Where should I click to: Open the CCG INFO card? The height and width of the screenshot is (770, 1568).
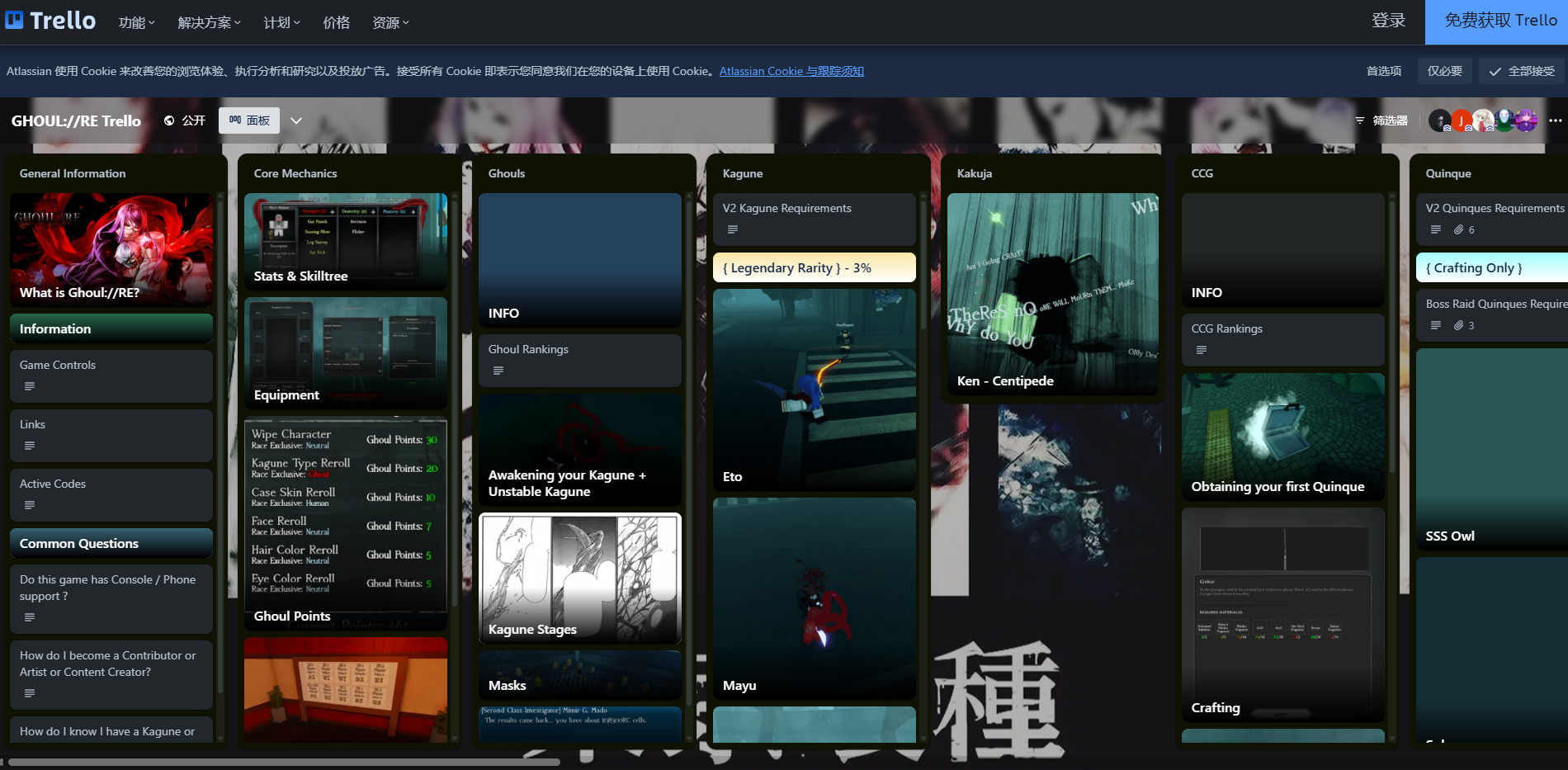(x=1283, y=250)
